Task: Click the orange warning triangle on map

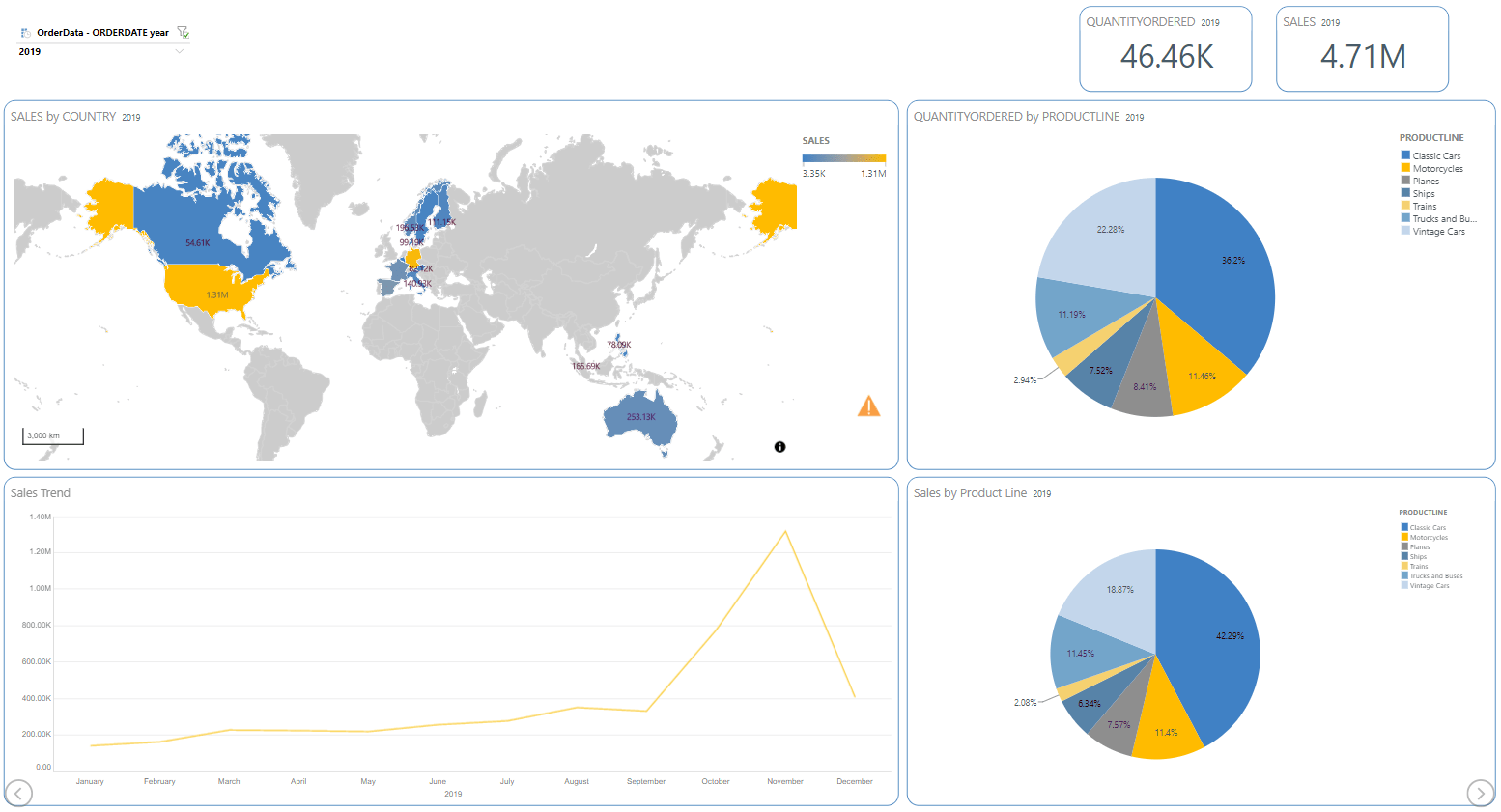Action: pos(868,406)
